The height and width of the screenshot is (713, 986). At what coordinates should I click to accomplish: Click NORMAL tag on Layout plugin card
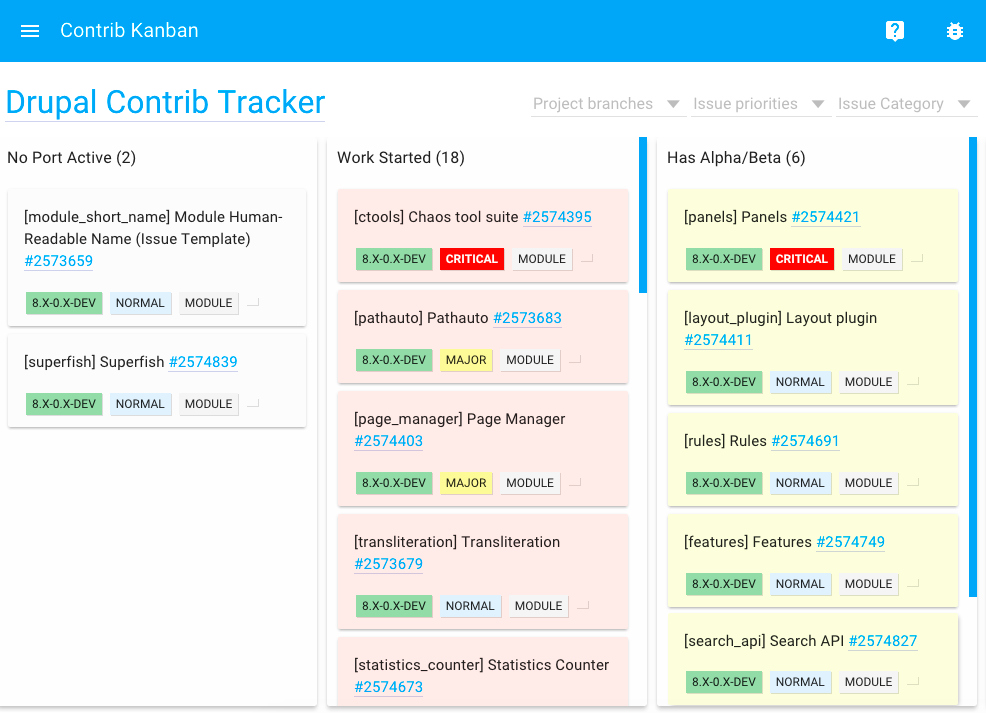tap(800, 382)
